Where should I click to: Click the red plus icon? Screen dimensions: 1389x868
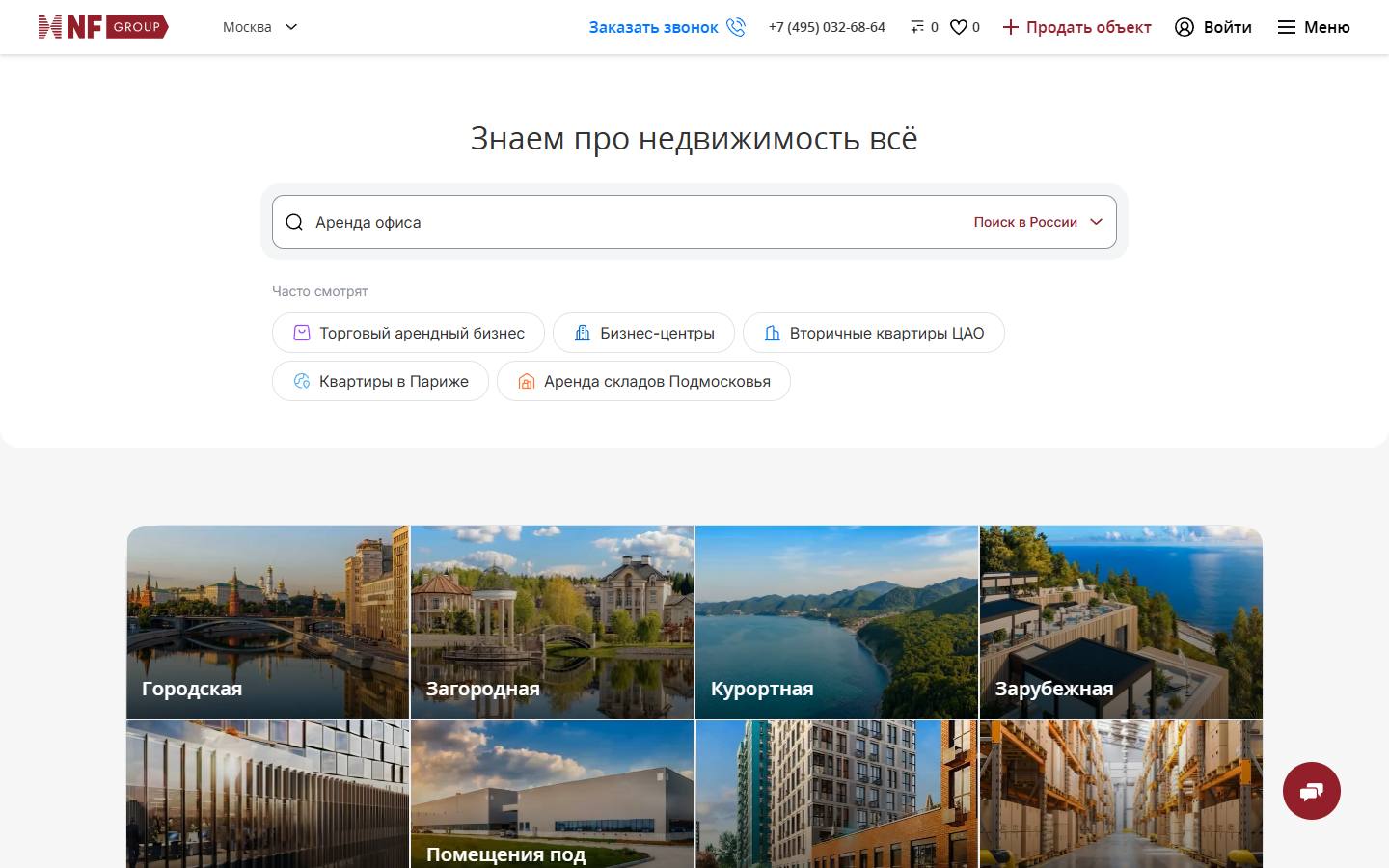coord(1010,27)
